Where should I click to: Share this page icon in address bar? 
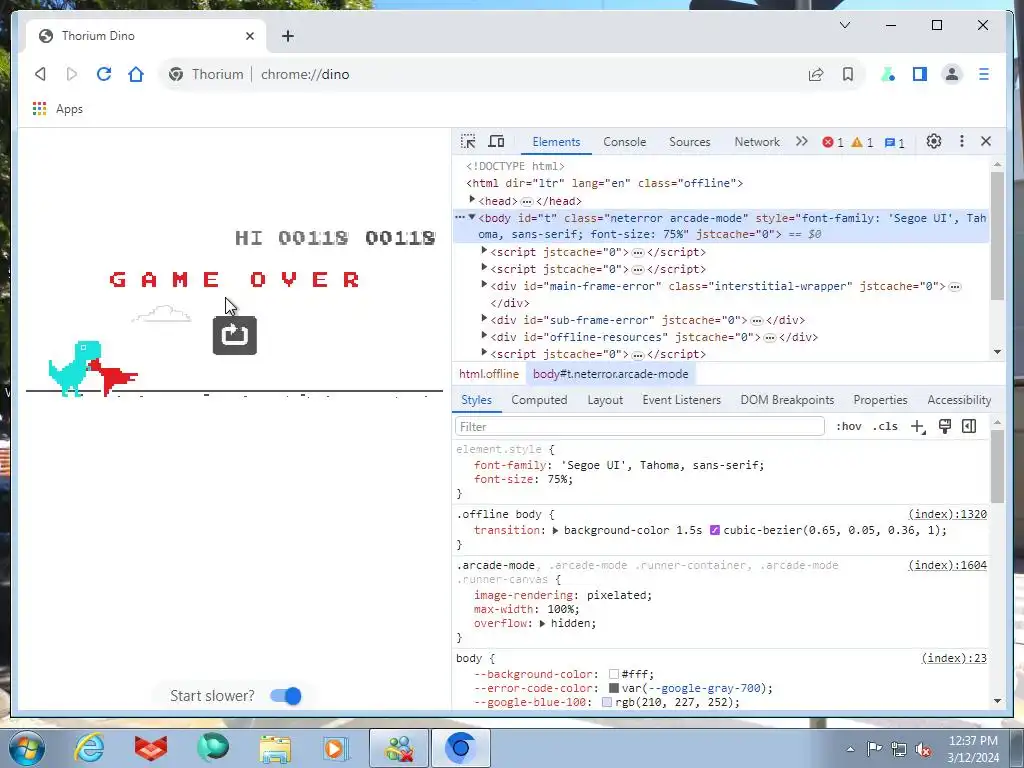tap(816, 74)
